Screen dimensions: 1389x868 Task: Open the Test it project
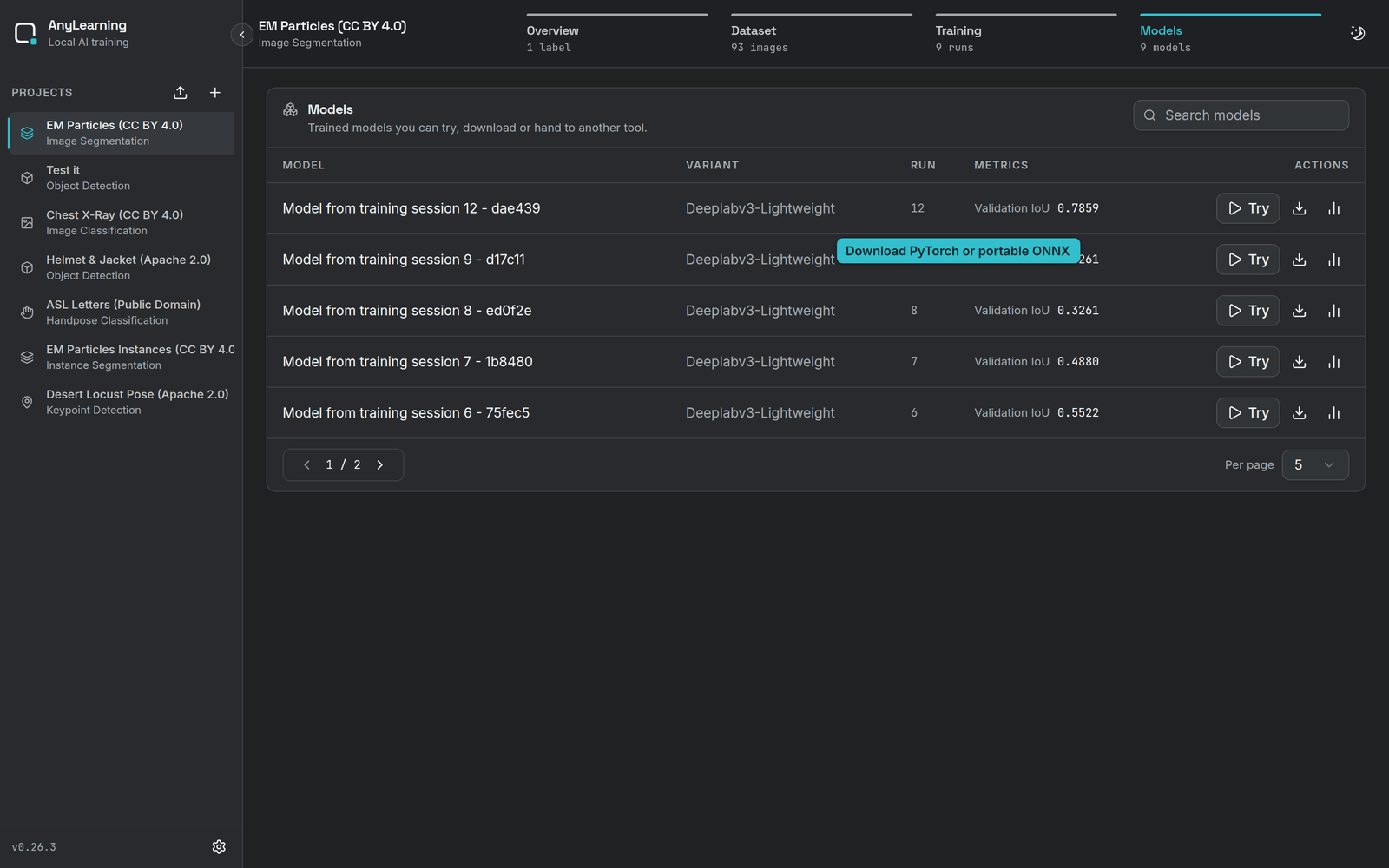click(122, 178)
